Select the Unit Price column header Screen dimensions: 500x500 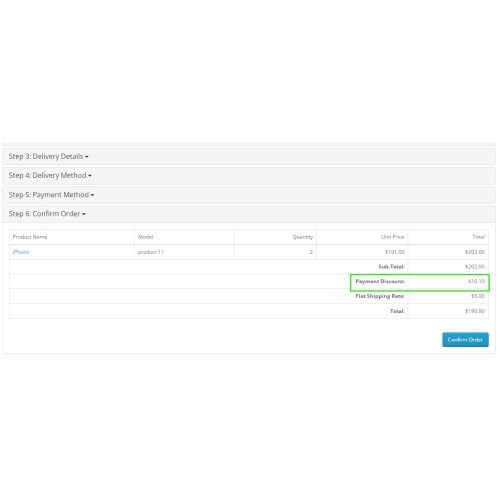coord(393,237)
